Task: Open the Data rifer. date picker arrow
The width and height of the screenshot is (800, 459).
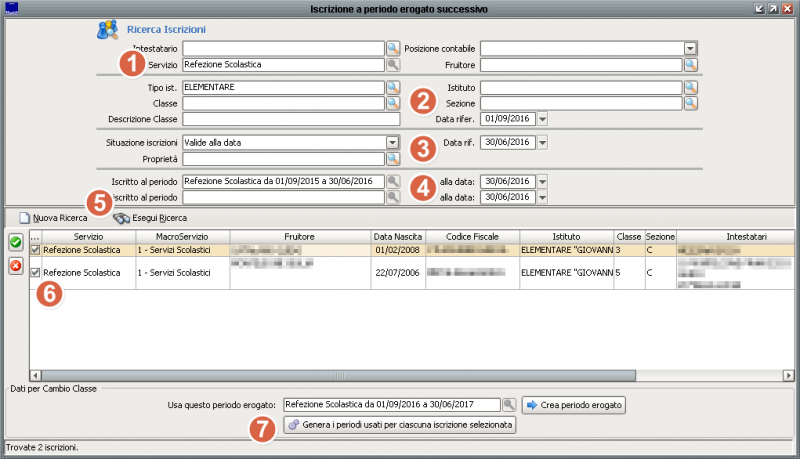Action: coord(542,119)
